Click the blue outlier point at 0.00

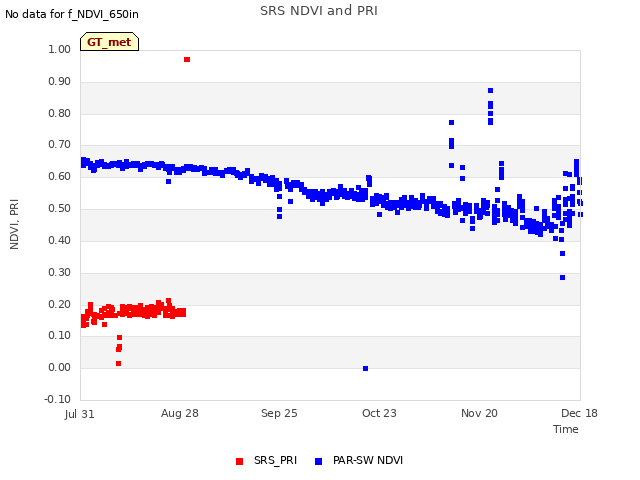click(x=366, y=369)
